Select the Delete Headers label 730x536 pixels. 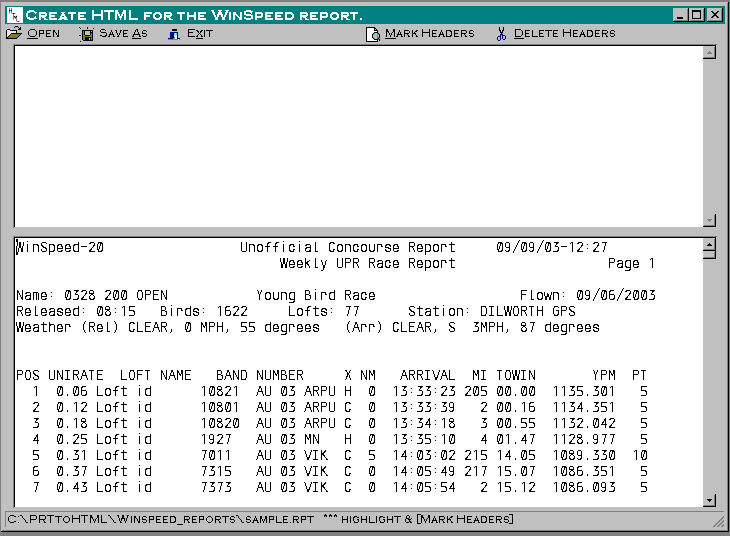(x=564, y=34)
